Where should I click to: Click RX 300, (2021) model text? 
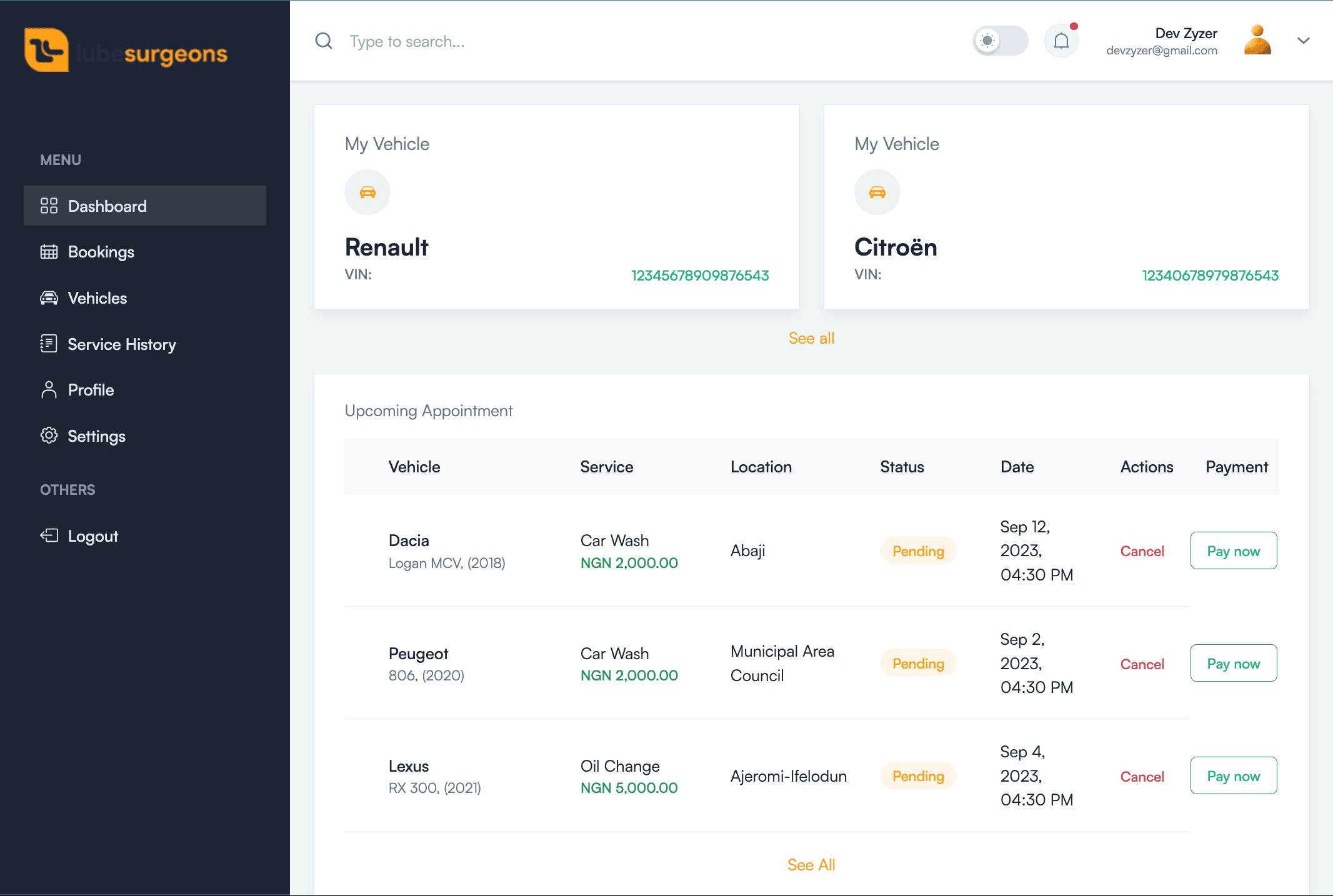pos(434,788)
